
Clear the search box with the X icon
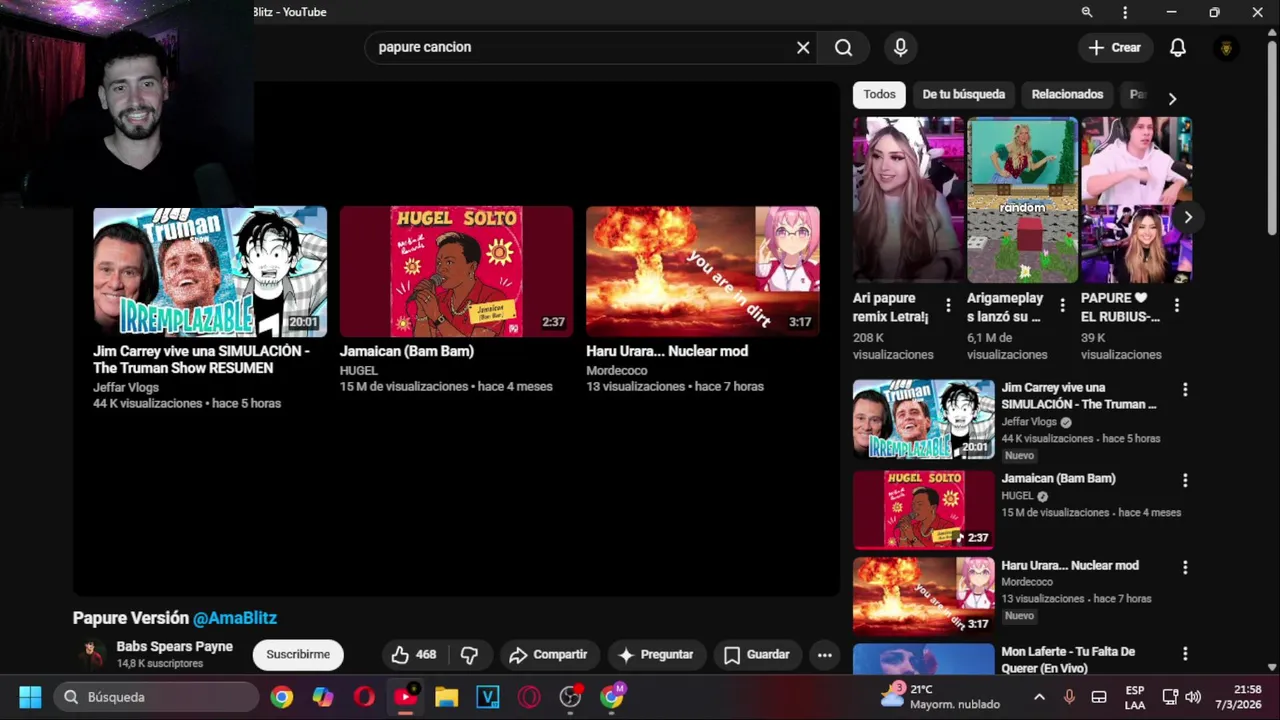tap(803, 47)
